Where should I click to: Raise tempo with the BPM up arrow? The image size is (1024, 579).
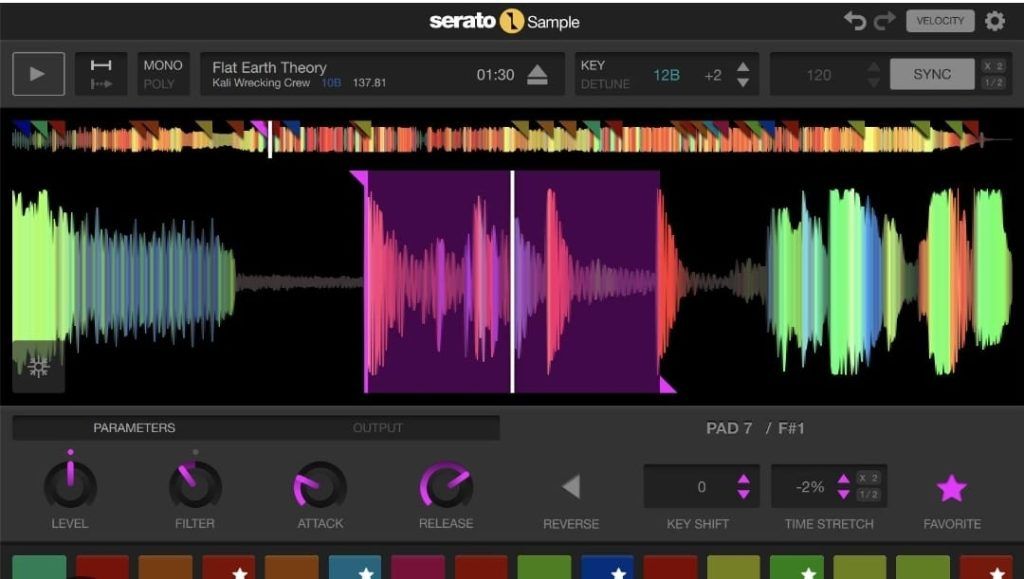[x=873, y=67]
